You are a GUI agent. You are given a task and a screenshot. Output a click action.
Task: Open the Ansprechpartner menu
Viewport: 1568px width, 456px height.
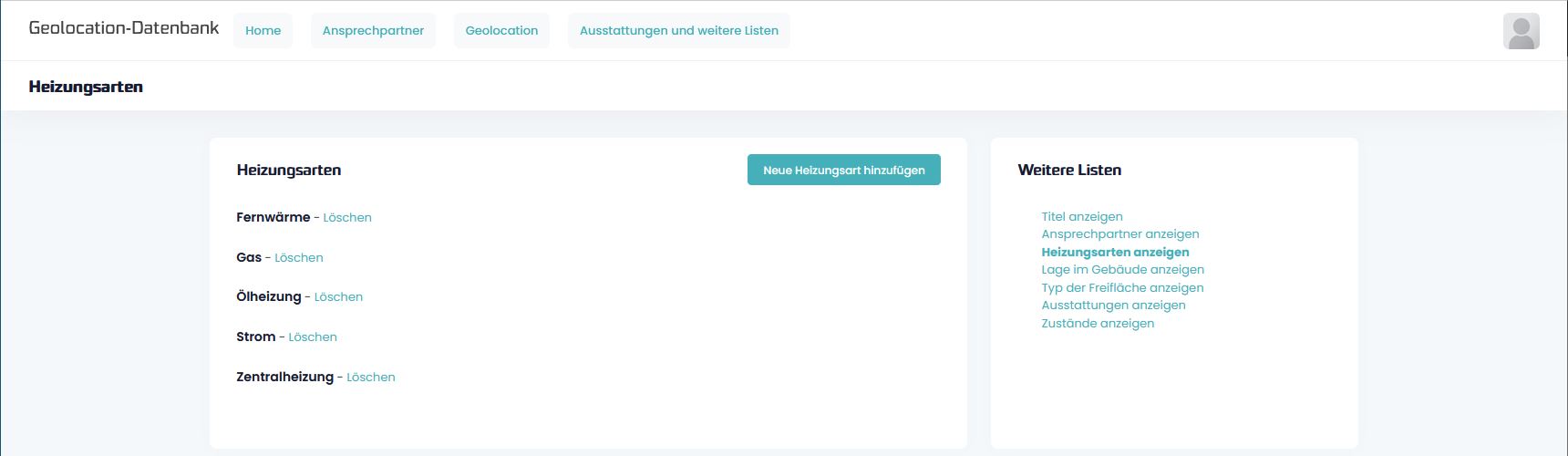point(373,31)
